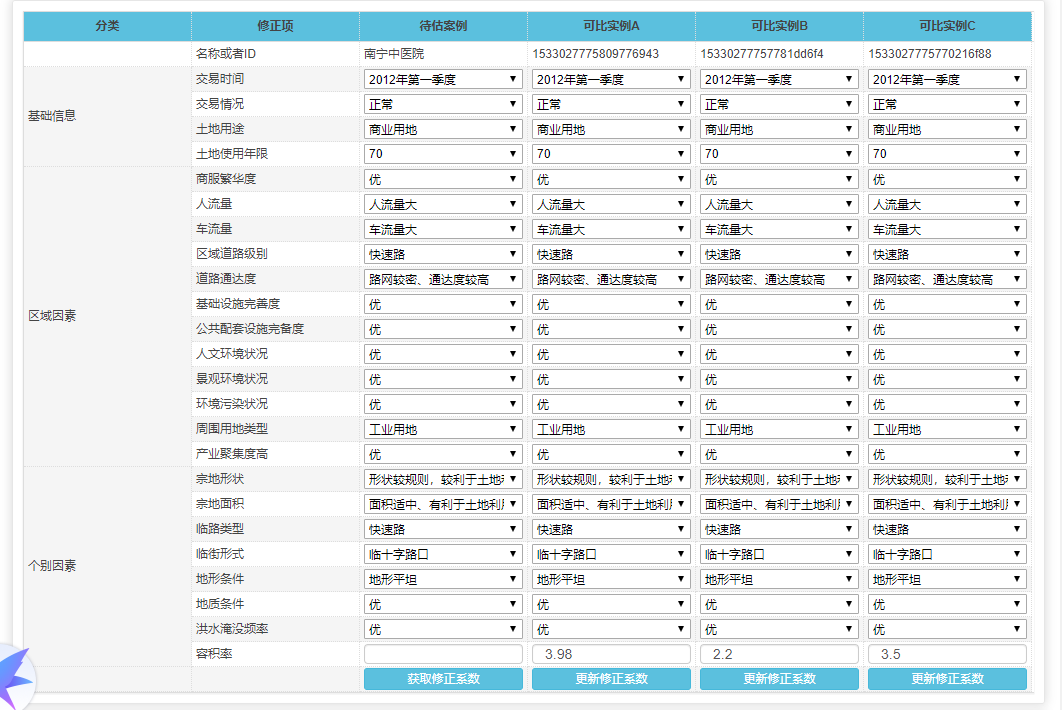
Task: Click 更新修正系数 button under 可比实例B
Action: 779,679
